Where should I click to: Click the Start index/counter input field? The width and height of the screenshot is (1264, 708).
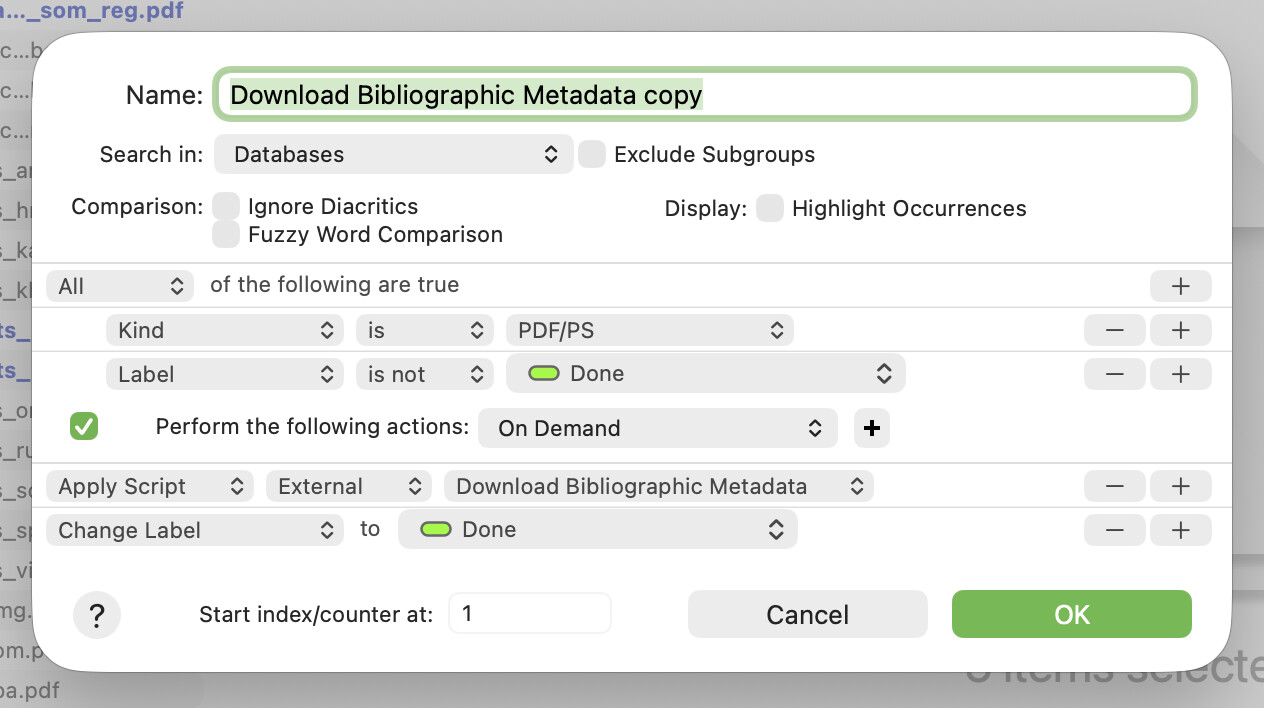click(529, 613)
